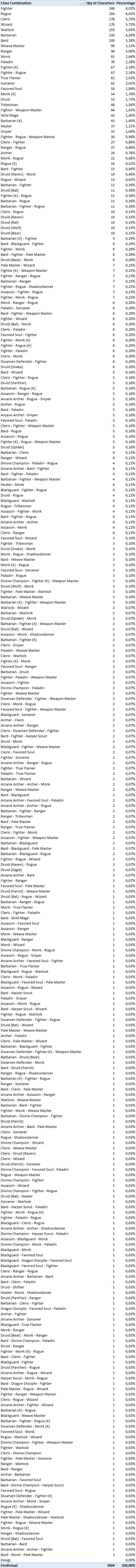Select the Tribesman row label
Viewport: 136px width, 1568px height.
click(x=9, y=104)
